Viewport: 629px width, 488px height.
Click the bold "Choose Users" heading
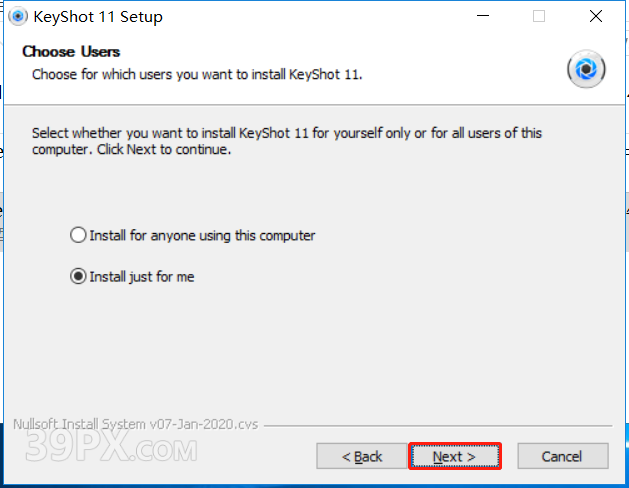(x=71, y=51)
